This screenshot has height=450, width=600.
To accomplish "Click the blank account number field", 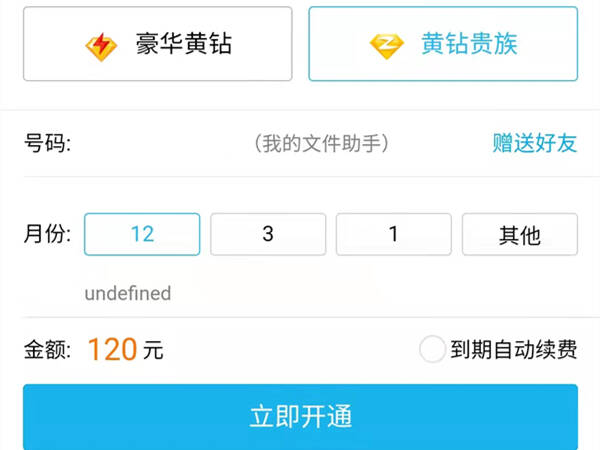I will 163,143.
